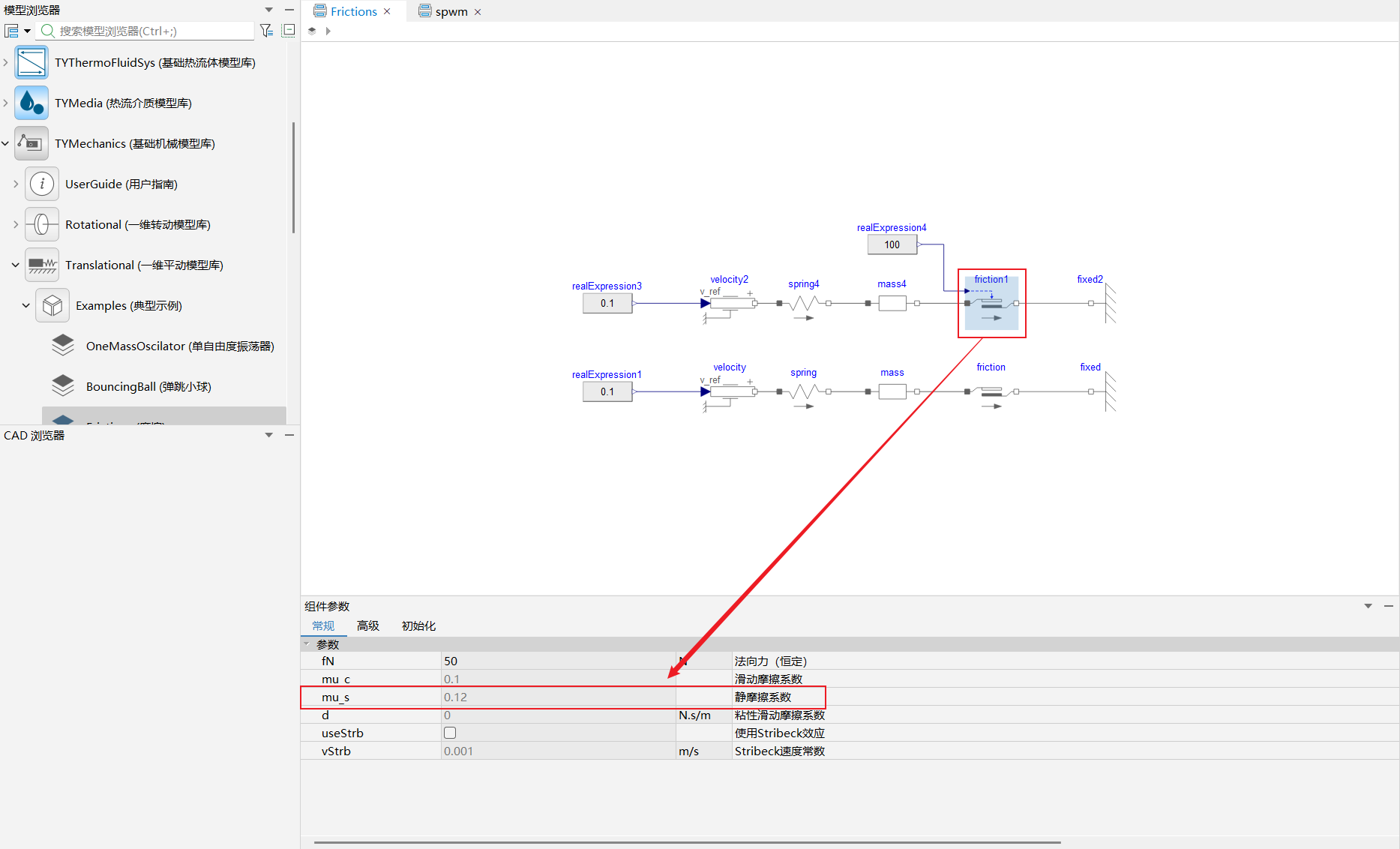The width and height of the screenshot is (1400, 849).
Task: Select the fixed2 wall component
Action: [1102, 303]
